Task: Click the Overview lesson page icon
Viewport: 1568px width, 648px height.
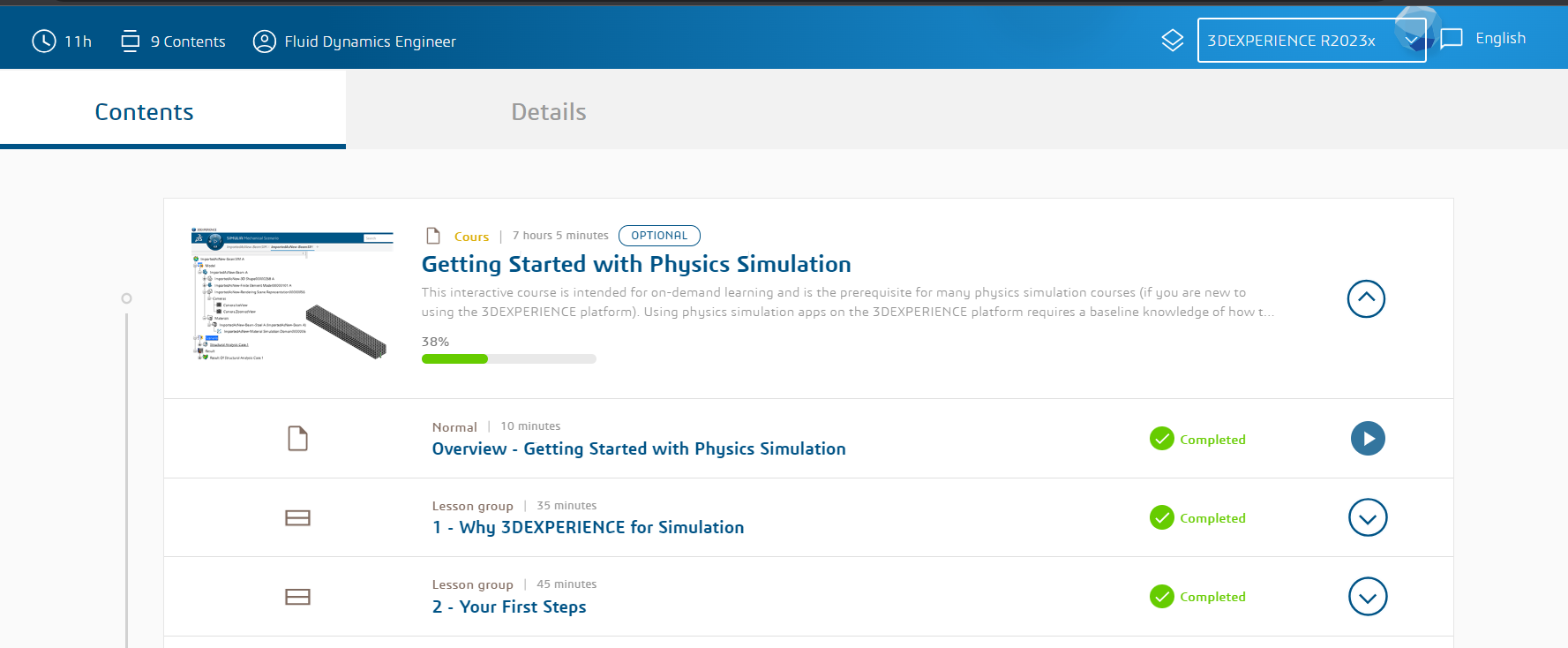Action: [x=298, y=438]
